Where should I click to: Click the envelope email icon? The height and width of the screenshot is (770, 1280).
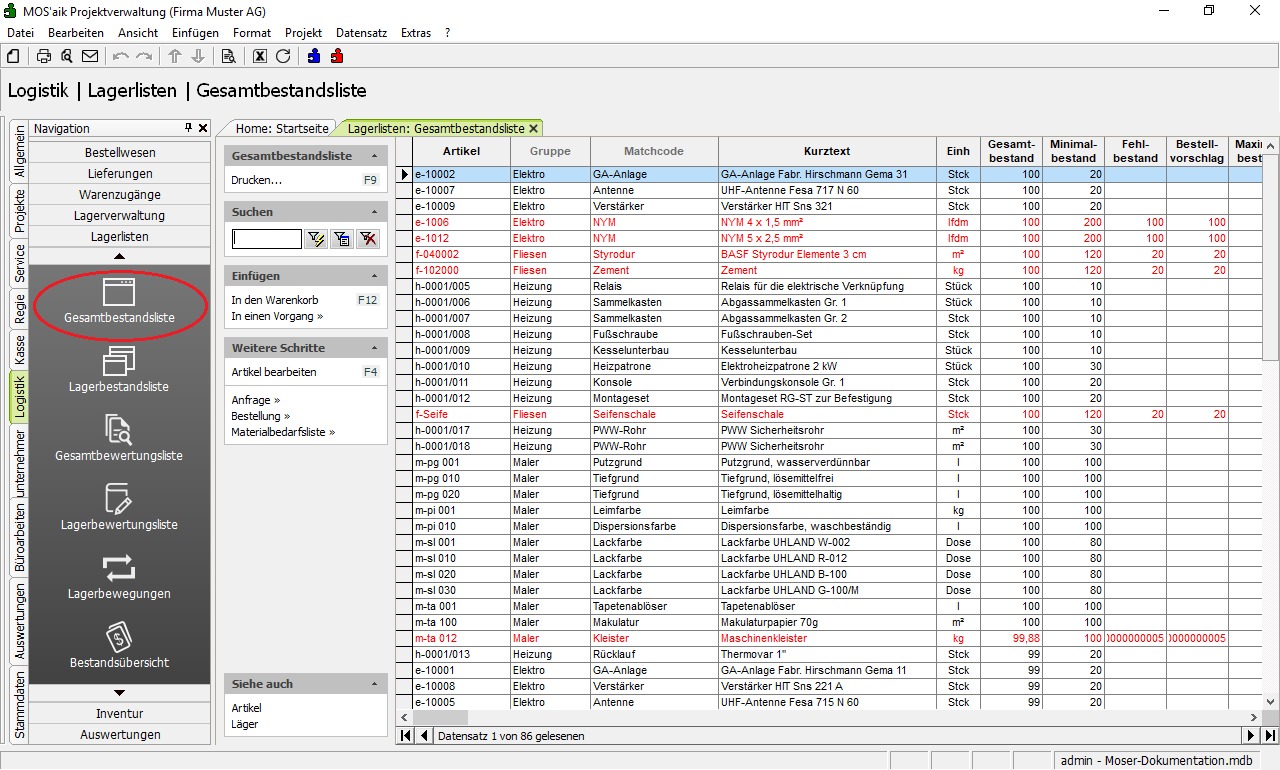click(90, 56)
